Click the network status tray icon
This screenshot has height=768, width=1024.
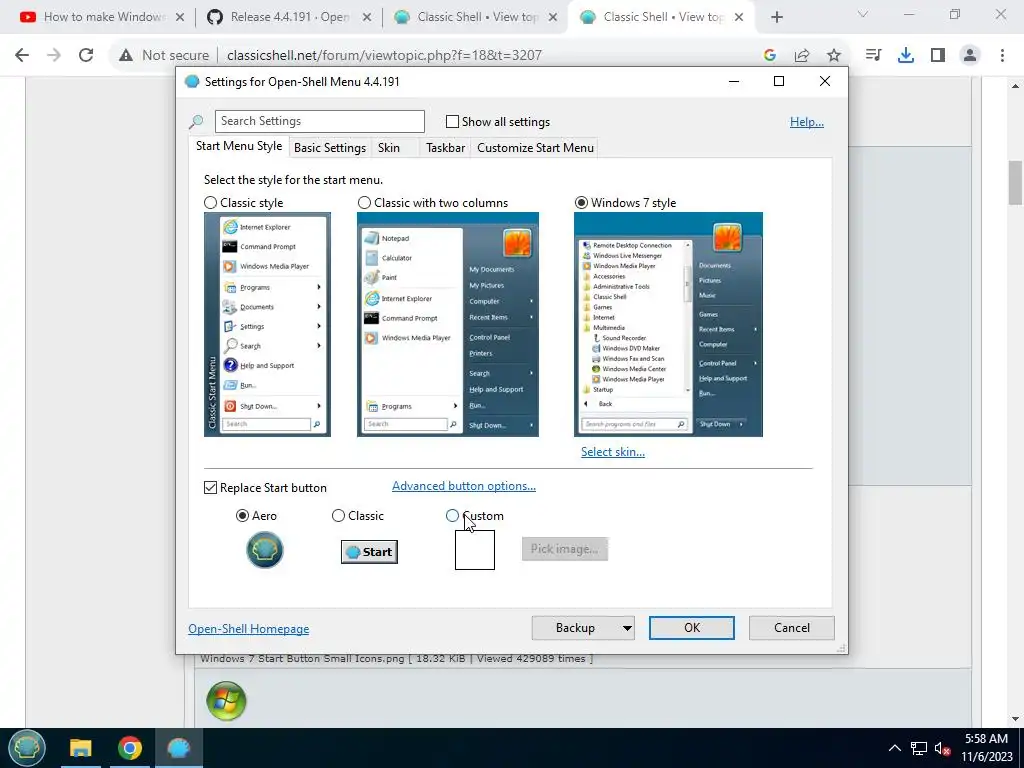point(919,748)
